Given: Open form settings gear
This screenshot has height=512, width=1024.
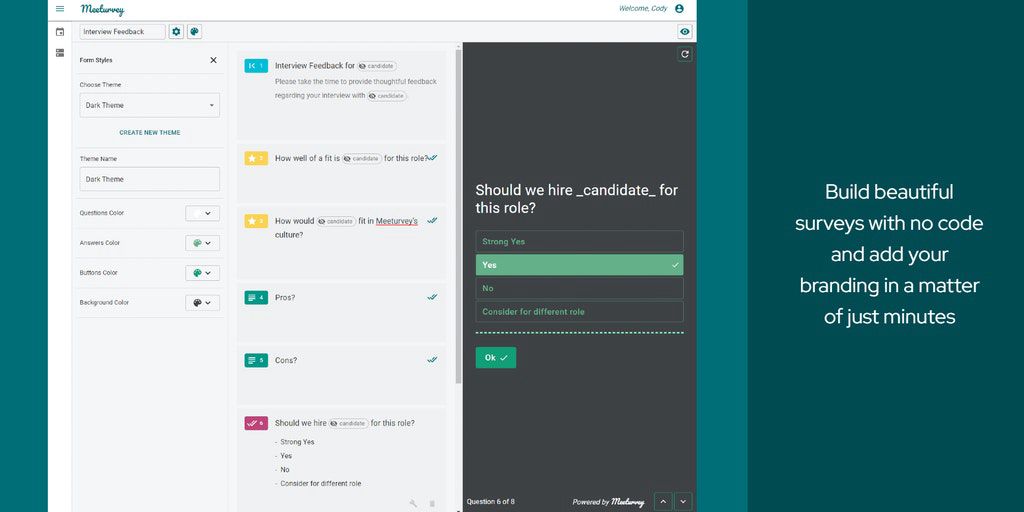Looking at the screenshot, I should click(176, 31).
